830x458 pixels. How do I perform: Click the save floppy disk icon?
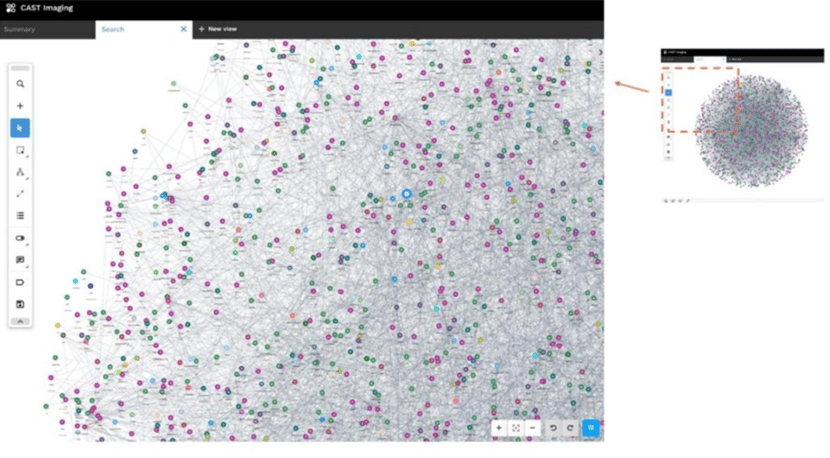point(20,304)
